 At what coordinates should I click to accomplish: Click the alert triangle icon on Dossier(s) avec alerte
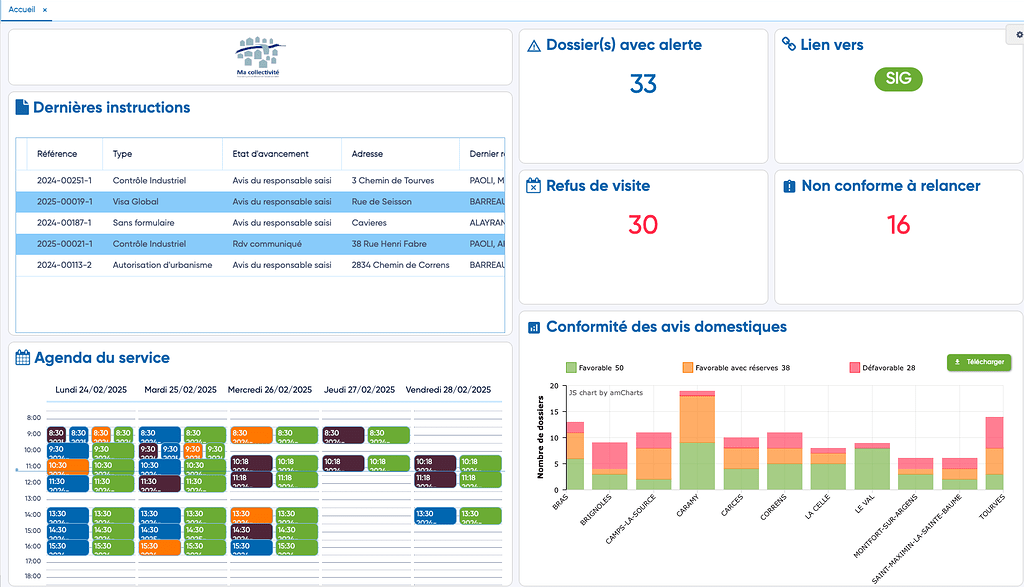point(533,45)
